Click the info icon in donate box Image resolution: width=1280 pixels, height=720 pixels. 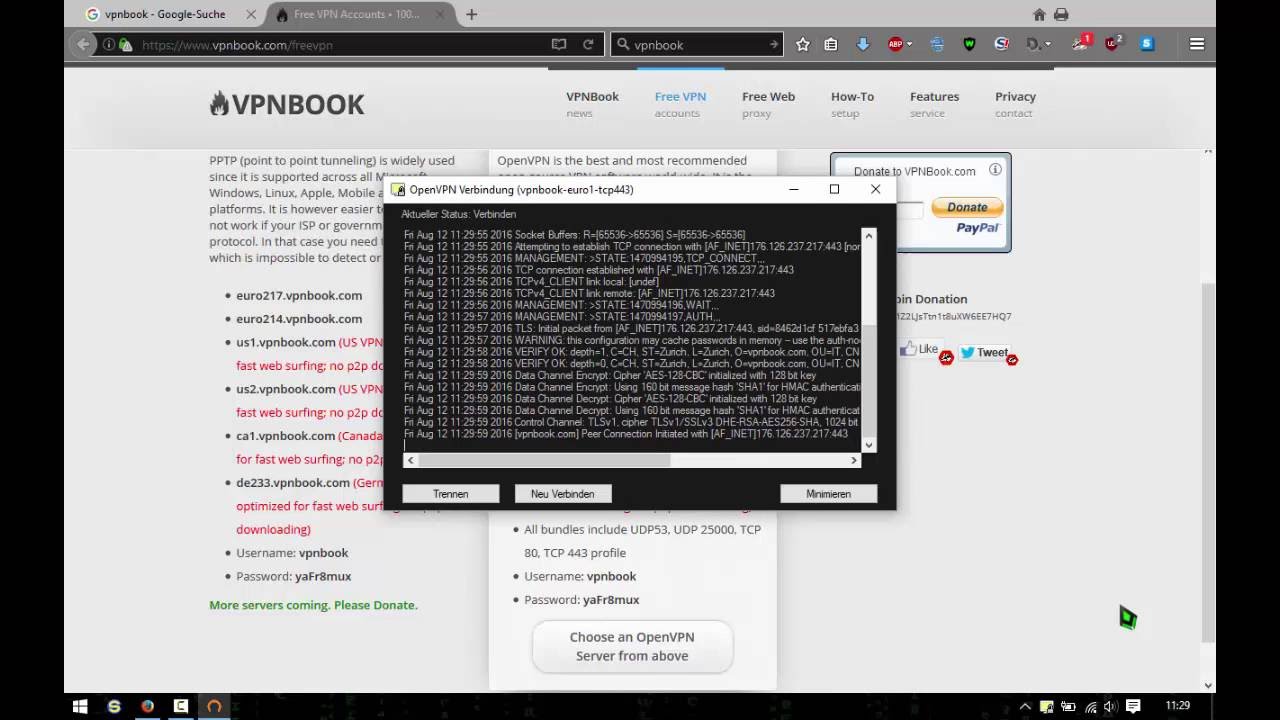(x=995, y=170)
